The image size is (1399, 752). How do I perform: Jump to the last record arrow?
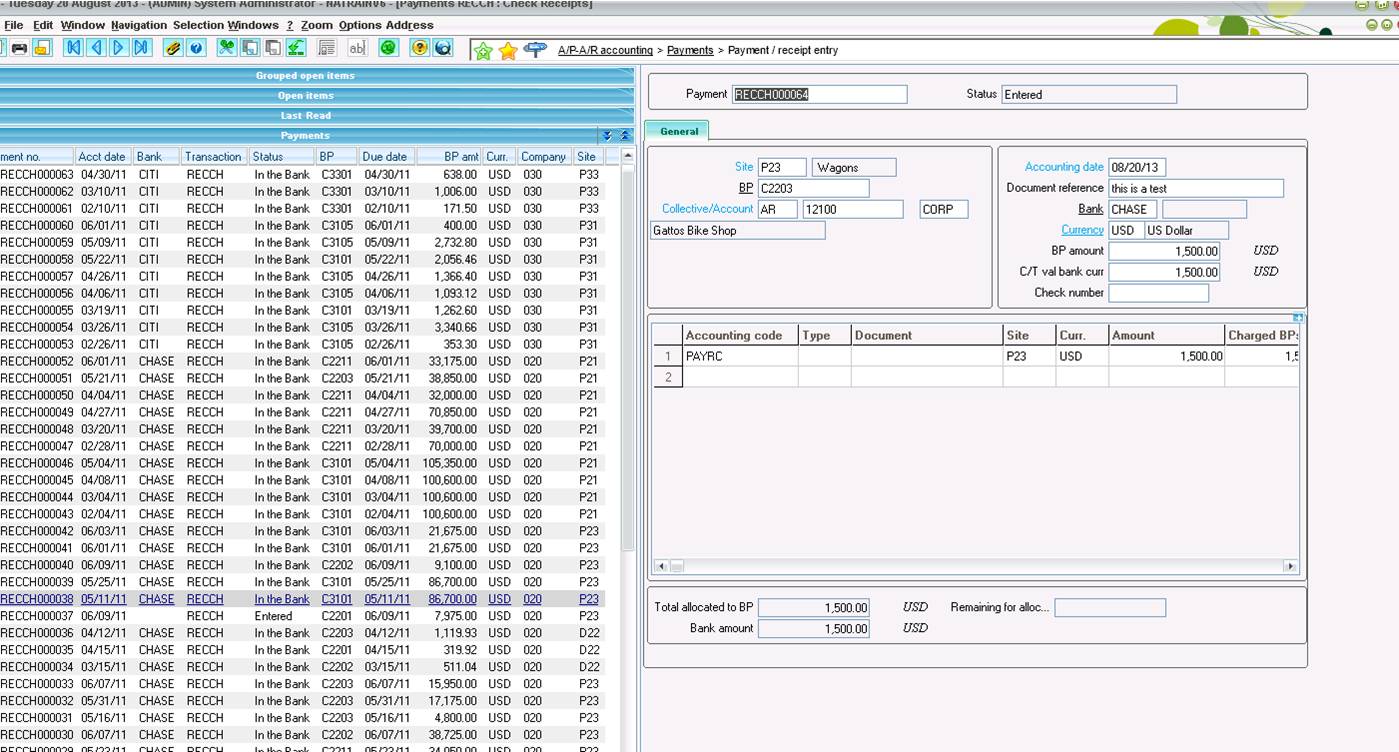click(x=141, y=48)
